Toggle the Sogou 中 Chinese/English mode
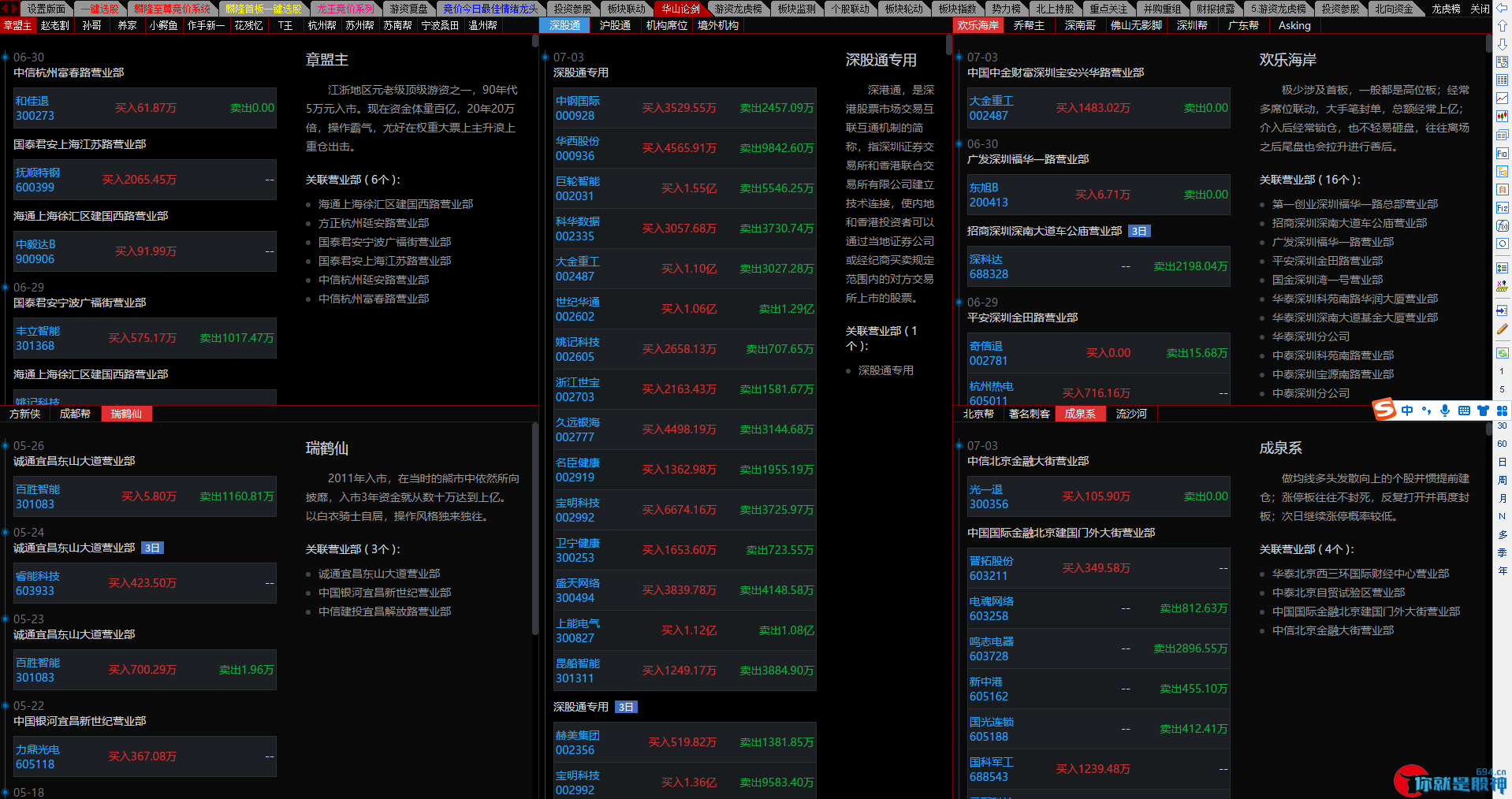Image resolution: width=1512 pixels, height=799 pixels. [1407, 411]
